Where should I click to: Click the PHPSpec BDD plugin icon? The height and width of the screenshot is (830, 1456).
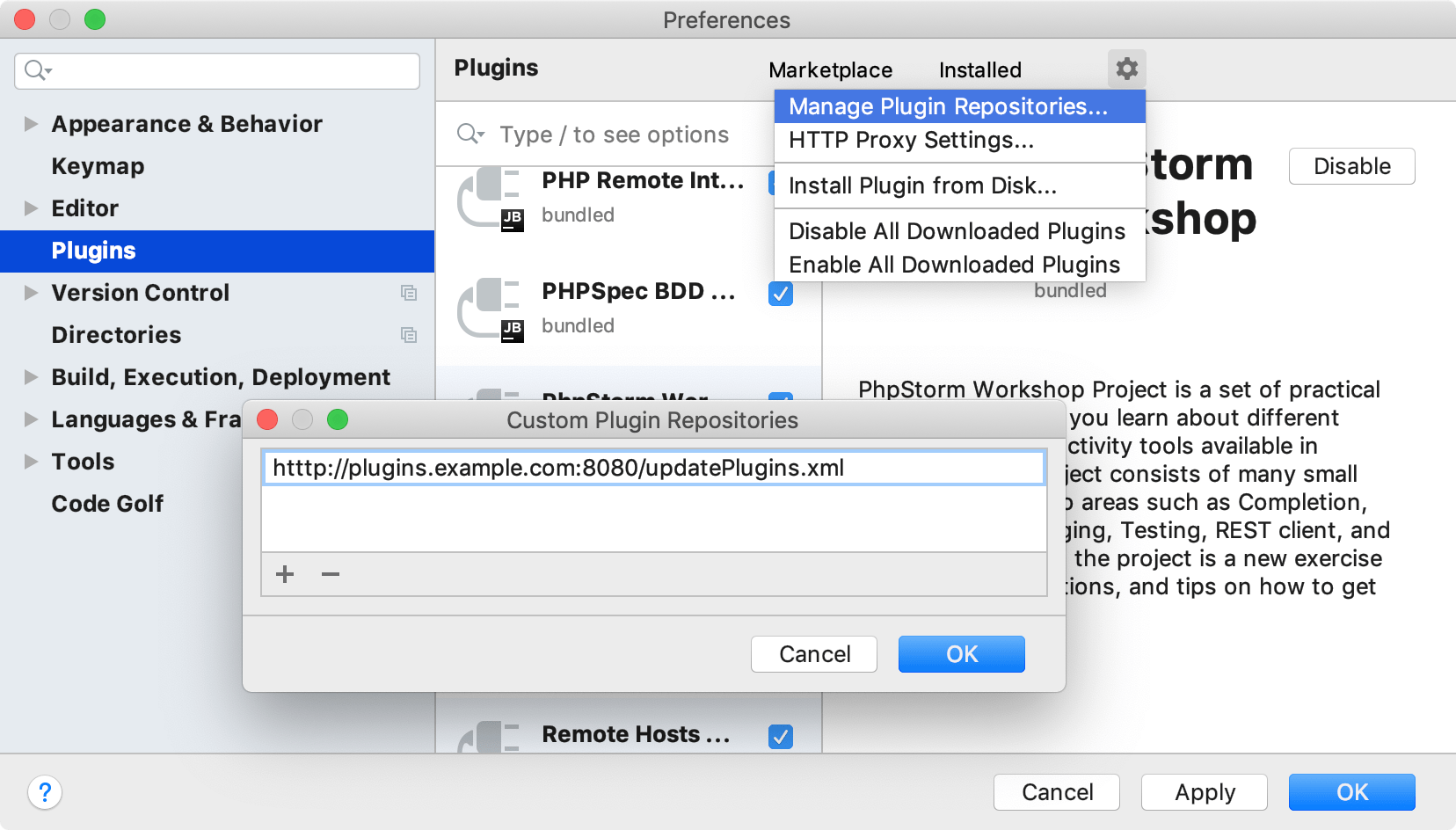tap(490, 309)
